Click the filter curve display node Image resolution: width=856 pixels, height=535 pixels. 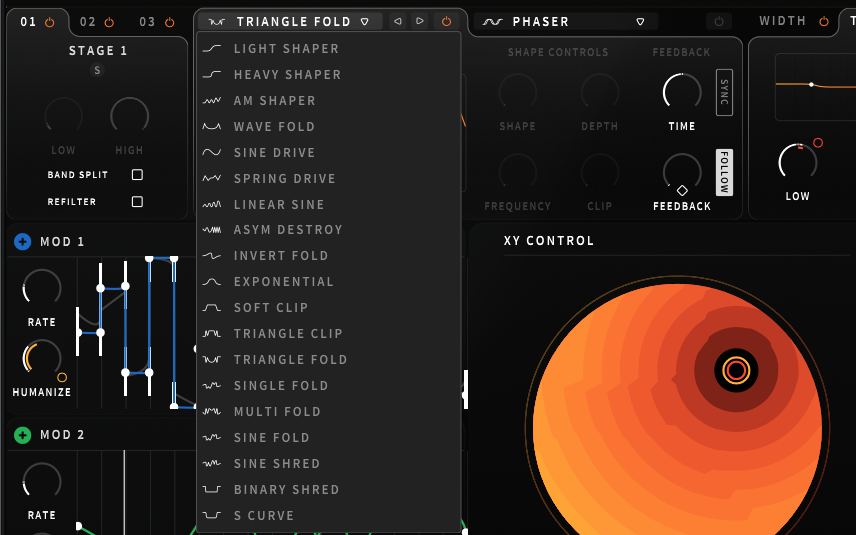click(811, 85)
